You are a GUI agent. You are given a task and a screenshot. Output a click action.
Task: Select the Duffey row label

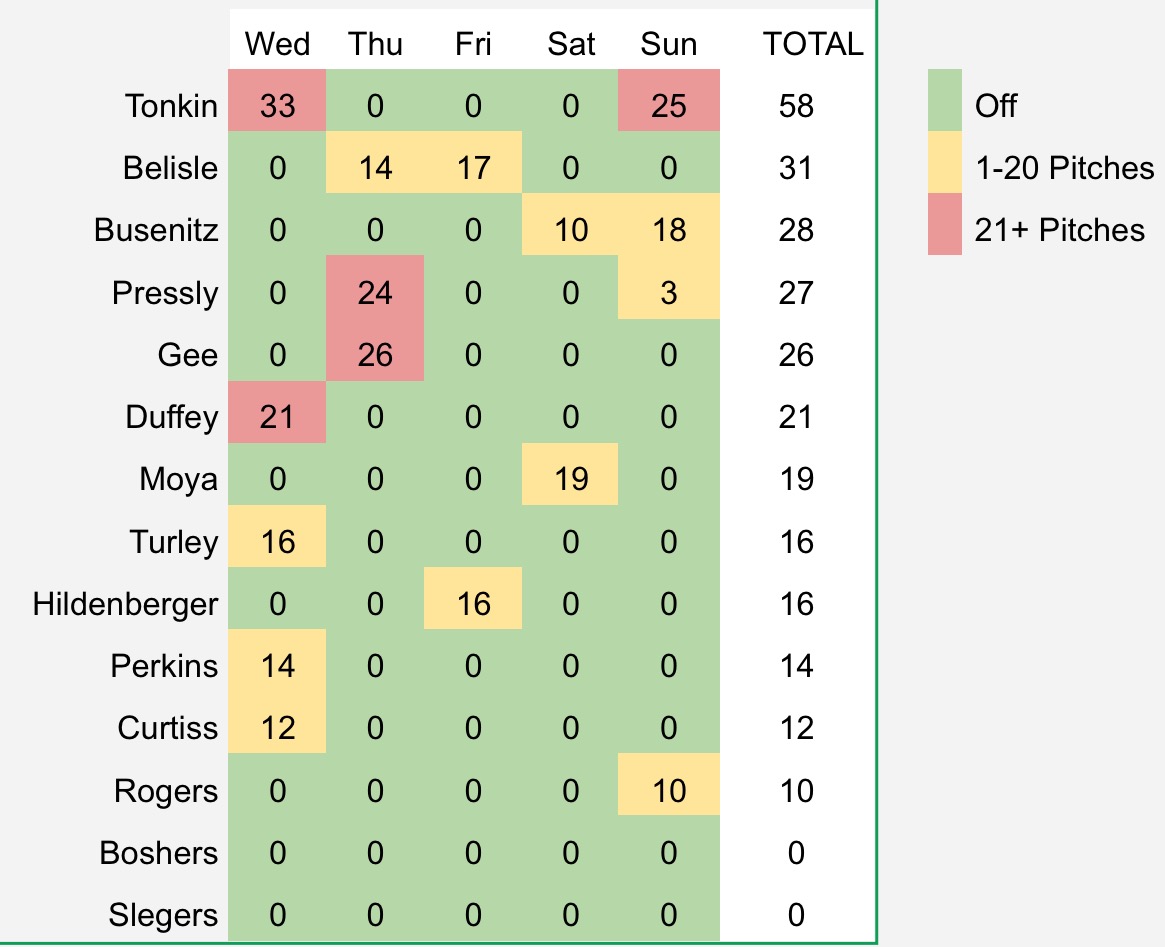point(172,417)
